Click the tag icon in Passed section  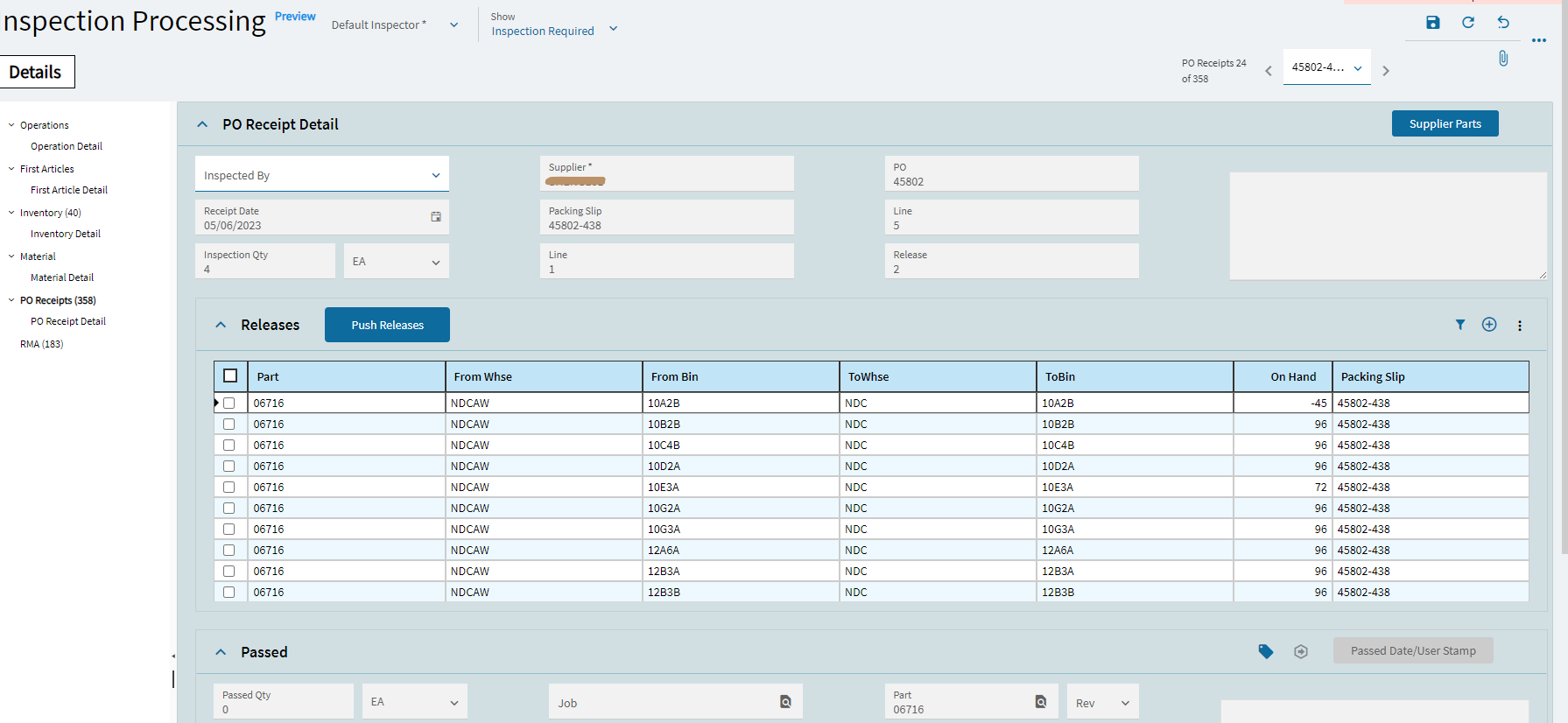(1266, 651)
